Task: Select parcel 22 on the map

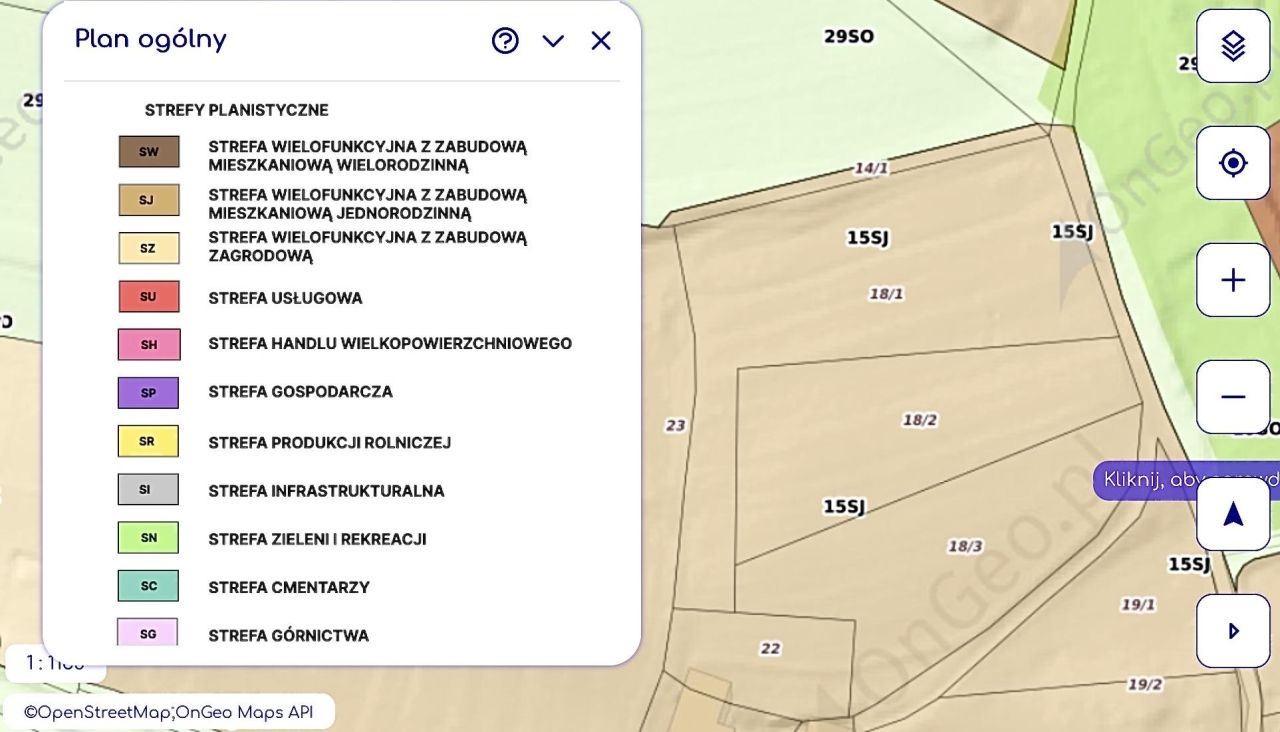Action: click(770, 648)
